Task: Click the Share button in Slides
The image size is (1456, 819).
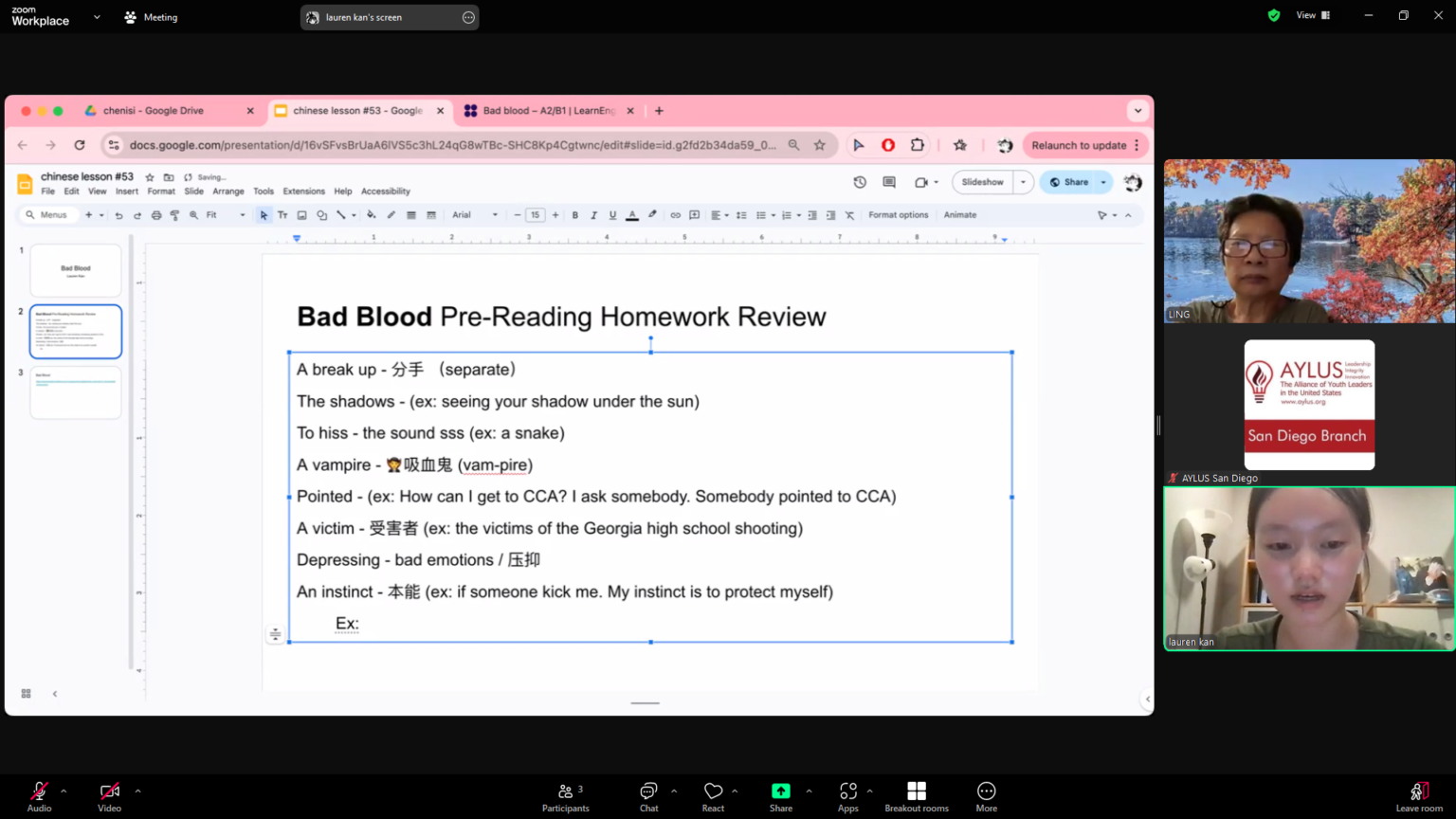Action: 1069,182
